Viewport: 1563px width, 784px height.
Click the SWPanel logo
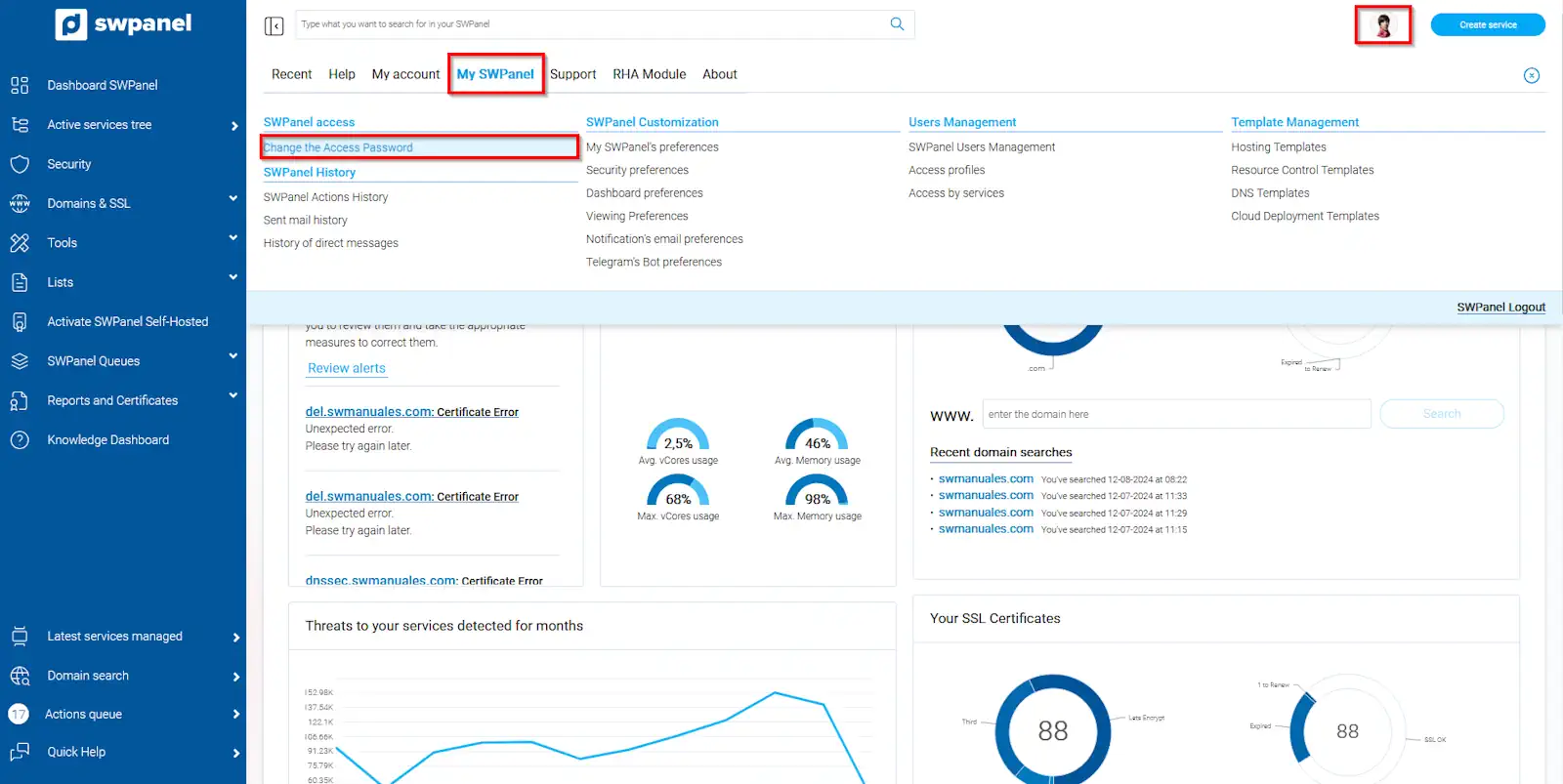tap(123, 24)
